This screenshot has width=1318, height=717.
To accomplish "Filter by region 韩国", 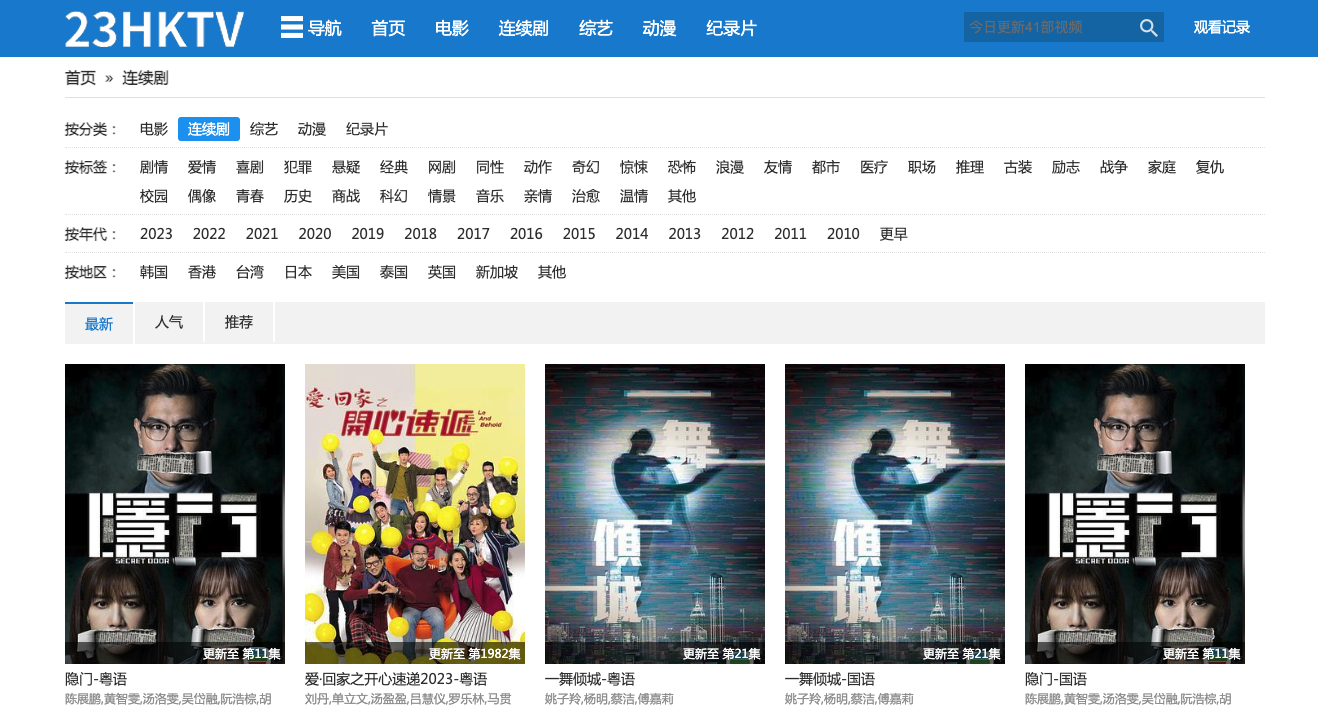I will 154,272.
